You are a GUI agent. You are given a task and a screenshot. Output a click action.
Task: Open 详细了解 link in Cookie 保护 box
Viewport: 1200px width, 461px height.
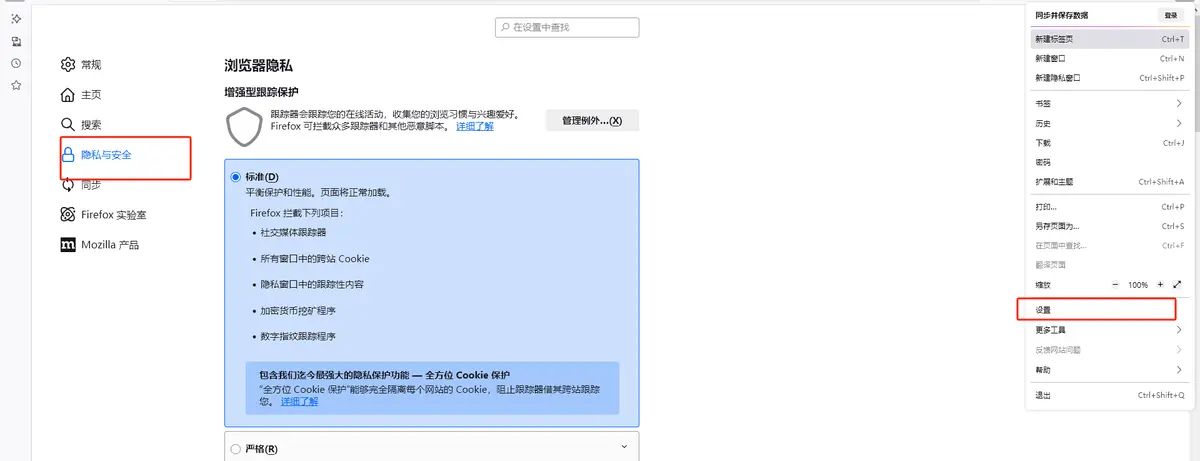point(299,401)
